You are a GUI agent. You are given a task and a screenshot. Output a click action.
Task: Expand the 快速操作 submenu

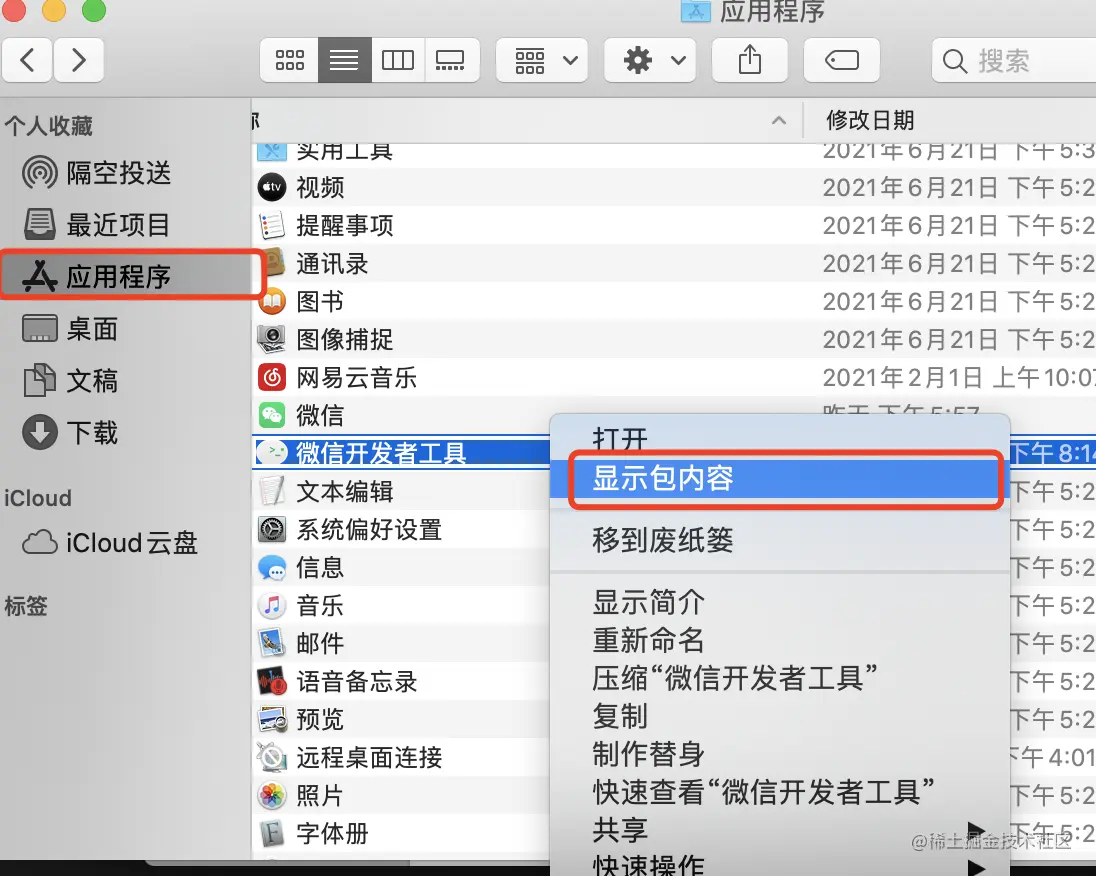point(779,866)
